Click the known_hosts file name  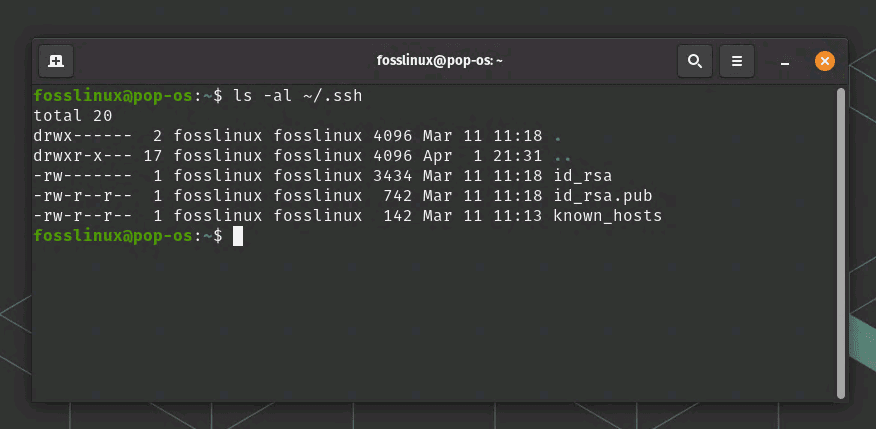pos(607,216)
